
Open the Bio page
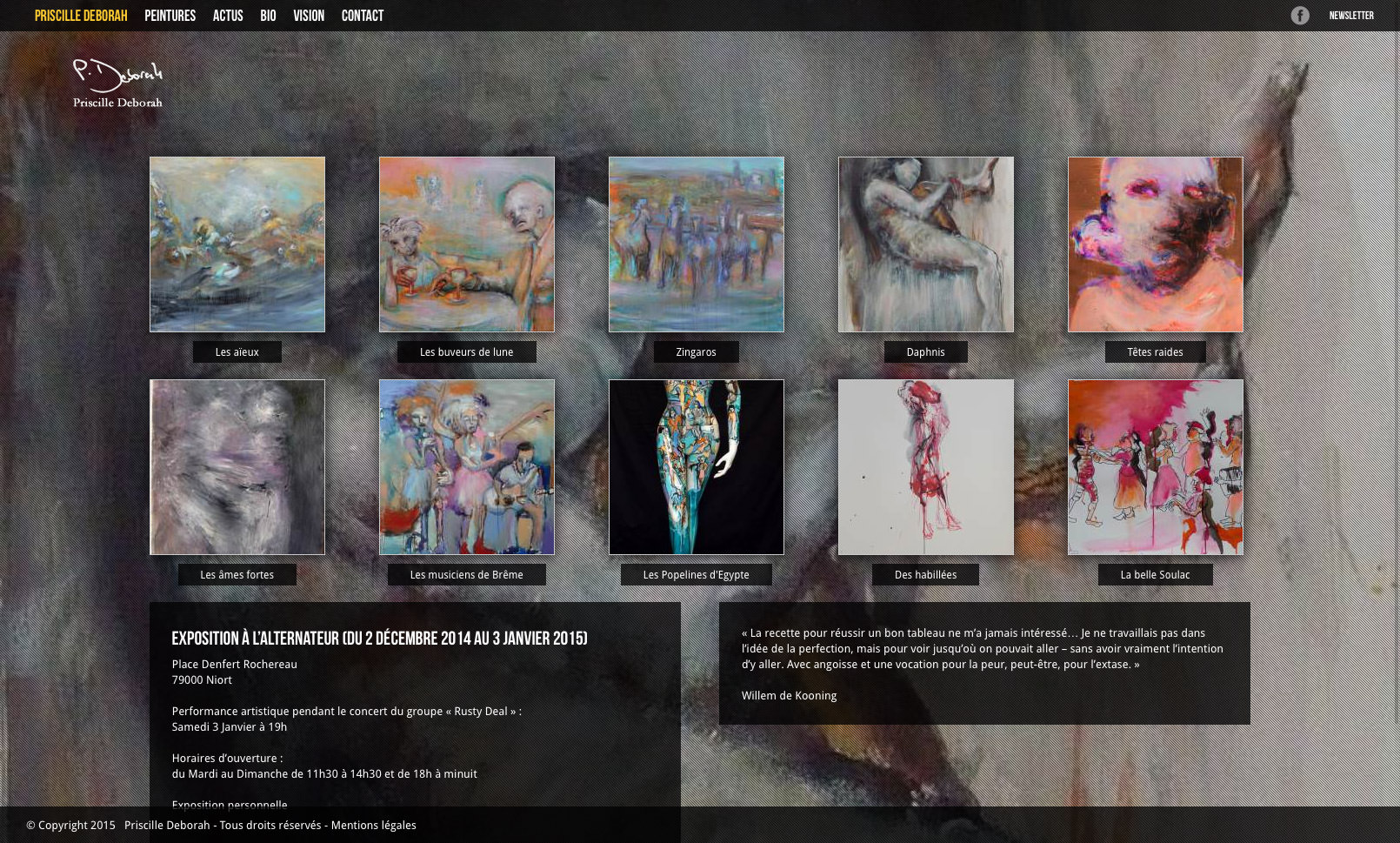[268, 16]
